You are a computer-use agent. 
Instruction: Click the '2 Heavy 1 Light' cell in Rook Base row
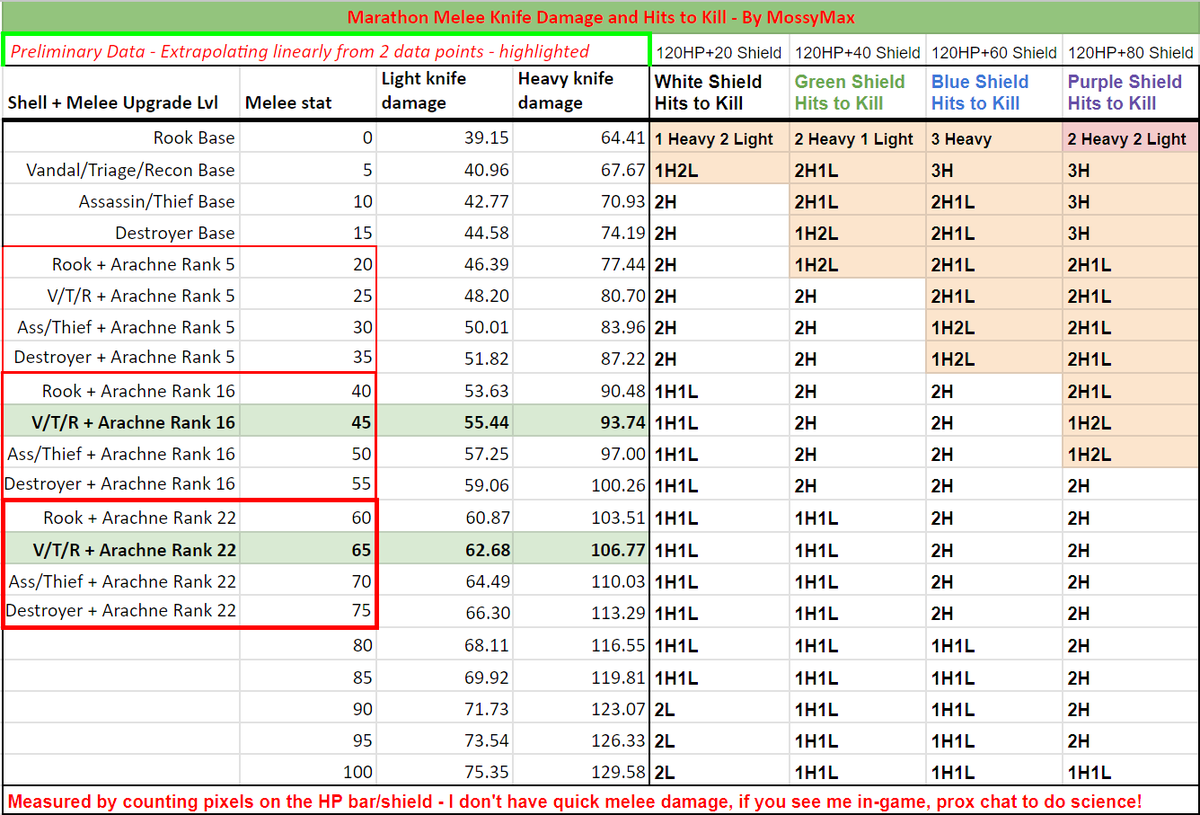858,139
